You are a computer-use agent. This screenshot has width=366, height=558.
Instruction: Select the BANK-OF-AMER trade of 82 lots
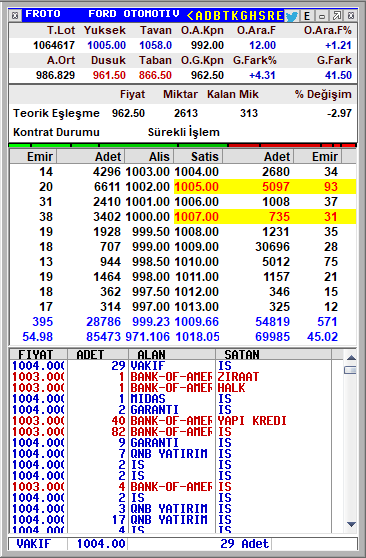[x=171, y=432]
